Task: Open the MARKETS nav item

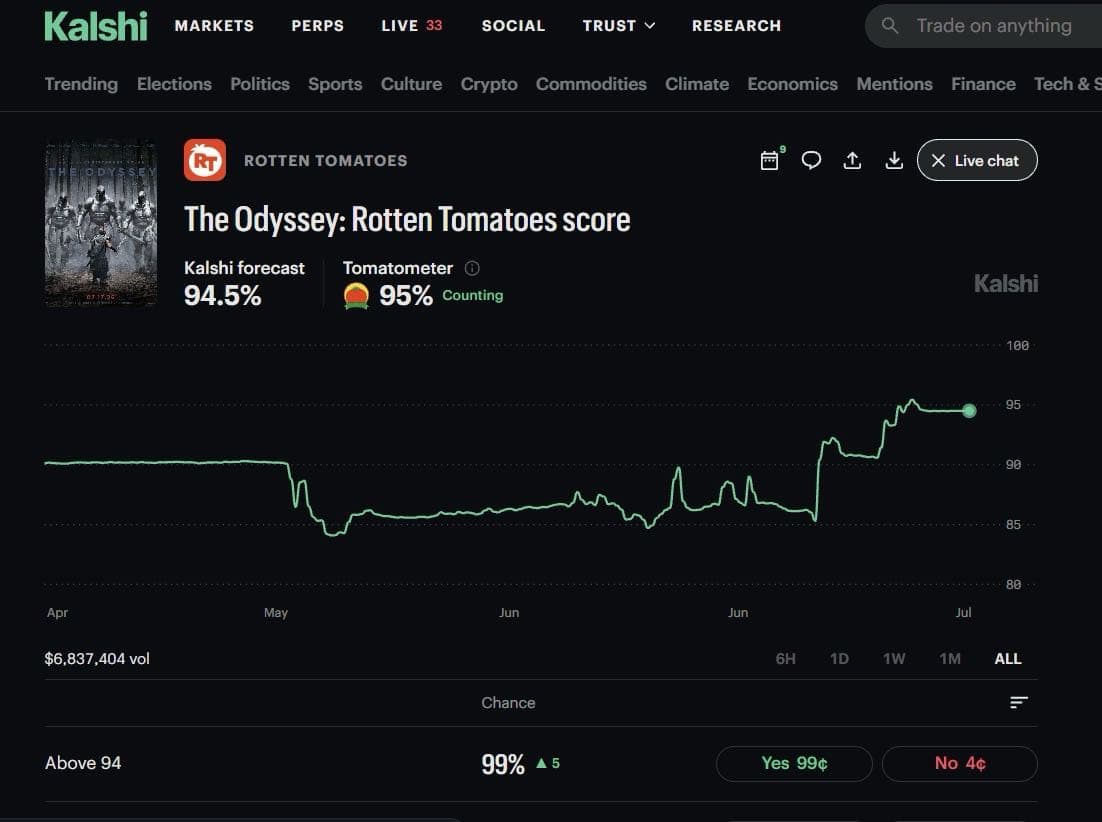Action: (x=214, y=26)
